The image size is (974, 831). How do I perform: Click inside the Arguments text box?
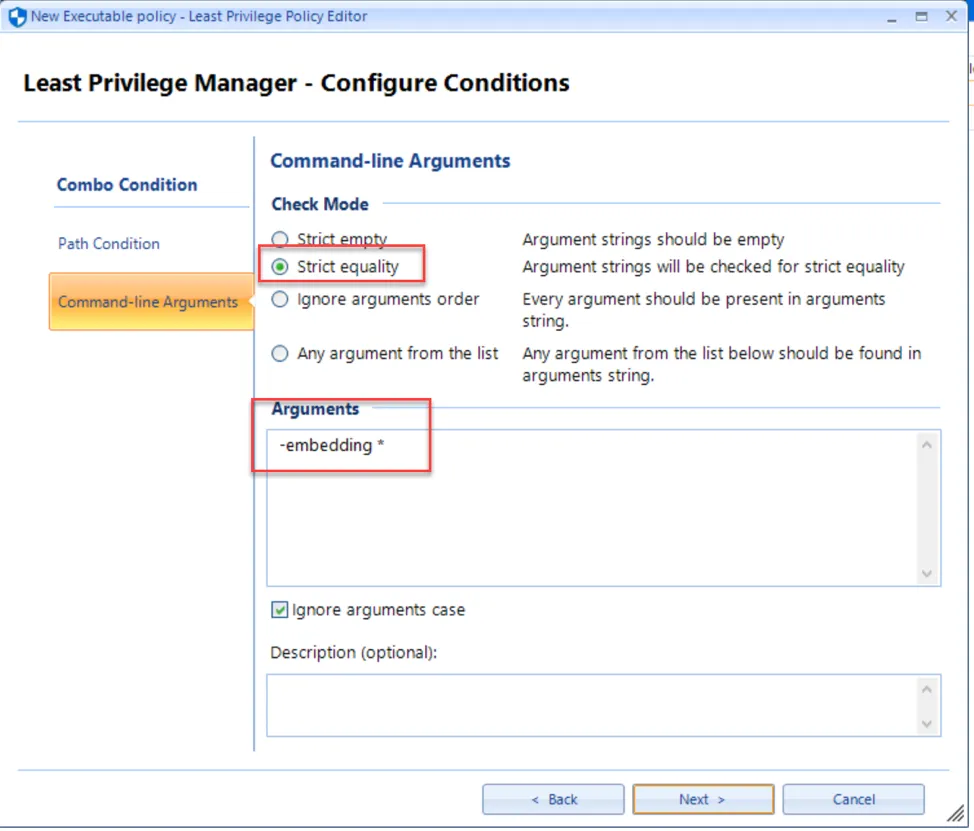click(593, 508)
